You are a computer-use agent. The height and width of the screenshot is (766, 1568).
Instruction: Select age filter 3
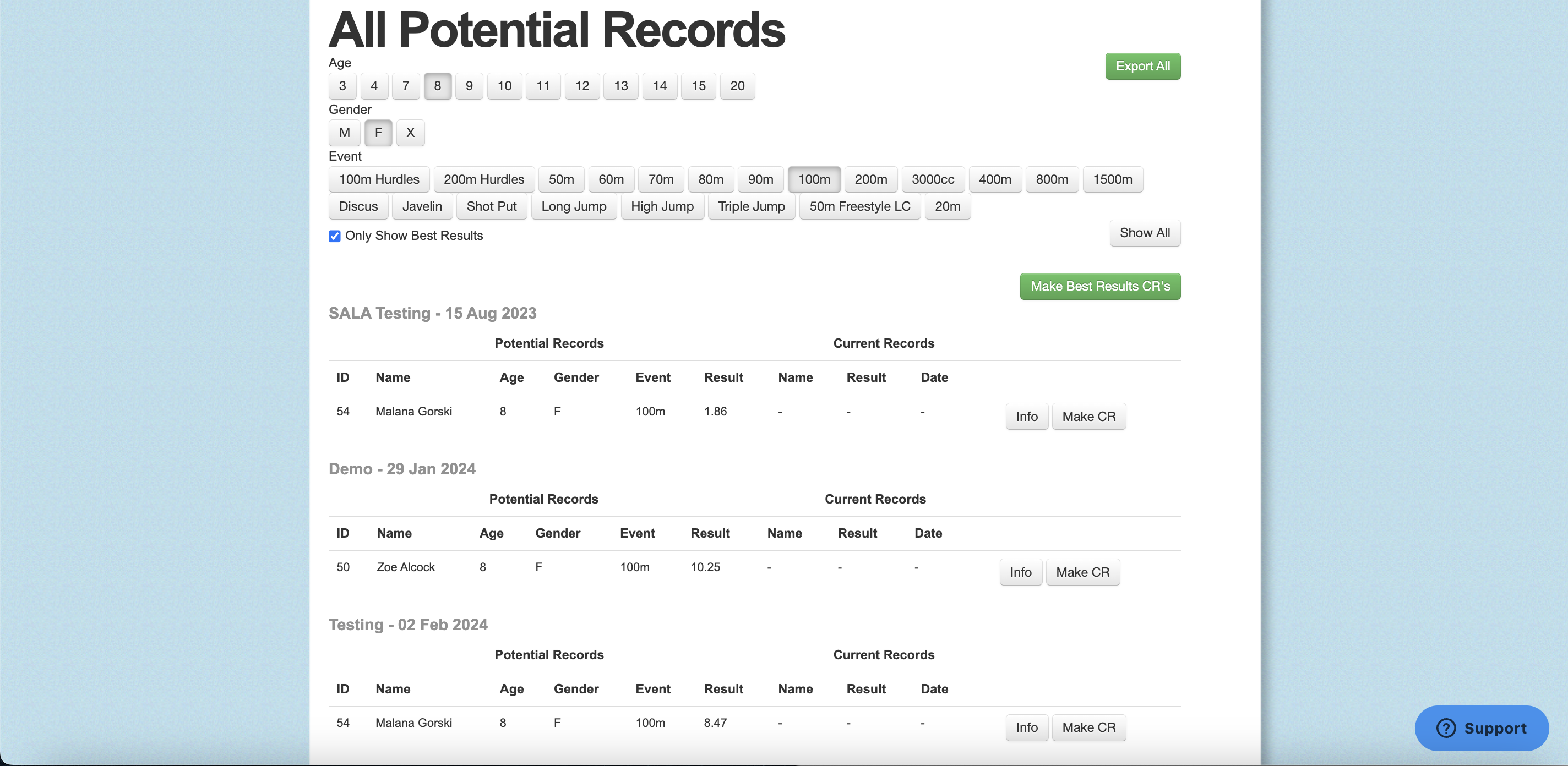[342, 86]
